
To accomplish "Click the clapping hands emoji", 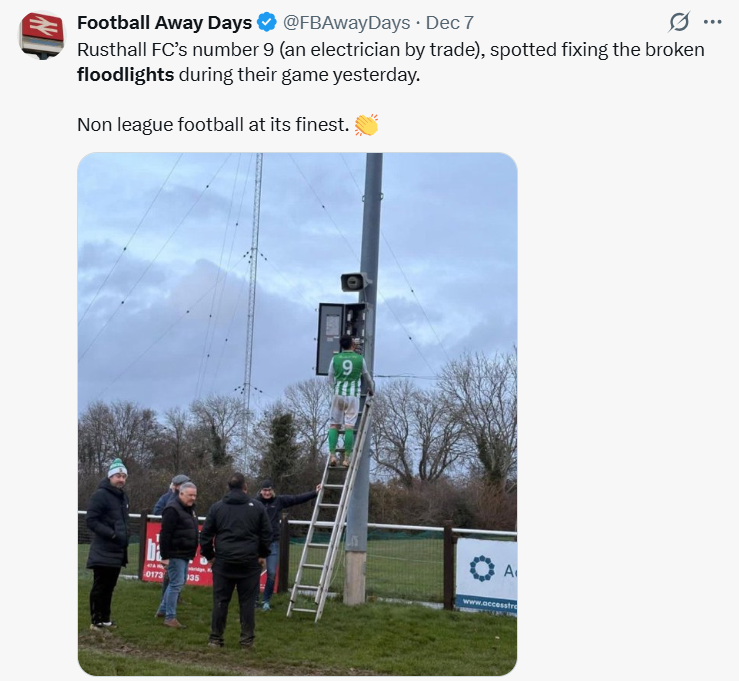I will coord(366,125).
